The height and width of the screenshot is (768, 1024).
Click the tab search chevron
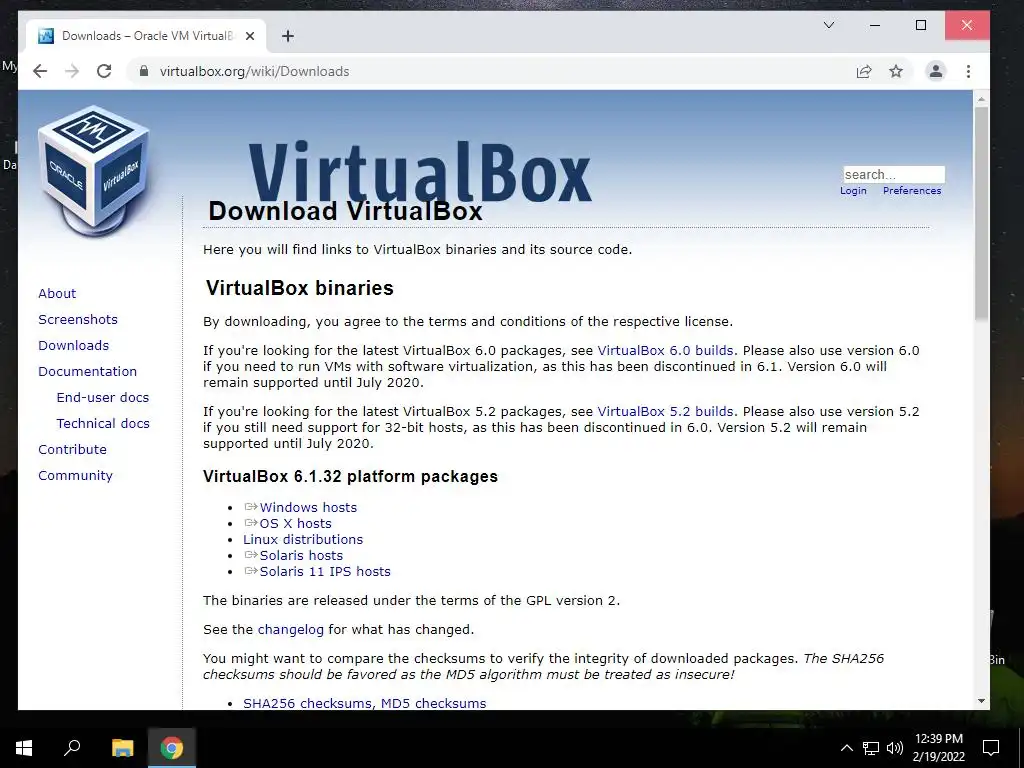(x=829, y=25)
